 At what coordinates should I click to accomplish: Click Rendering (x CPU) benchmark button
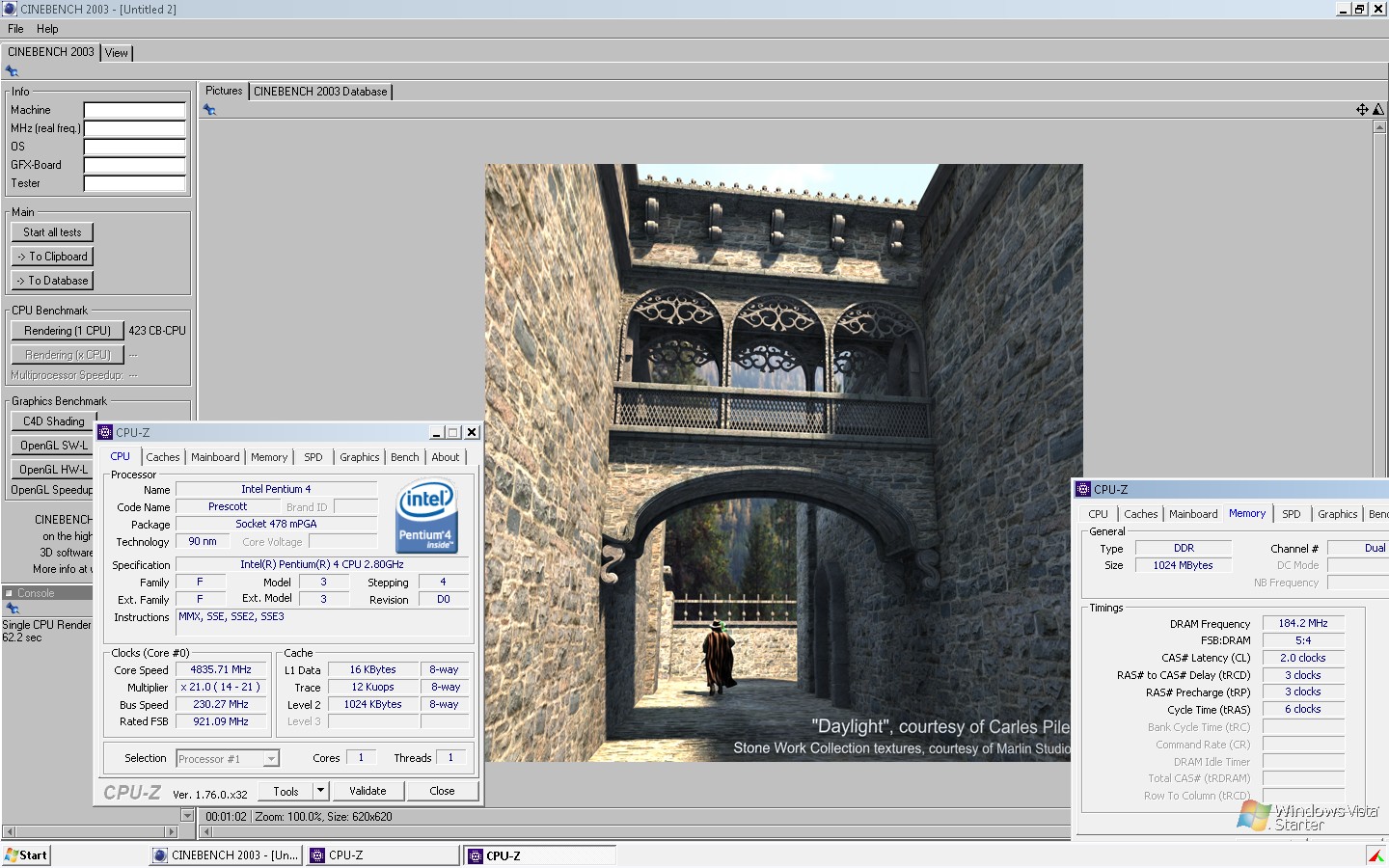pyautogui.click(x=68, y=355)
